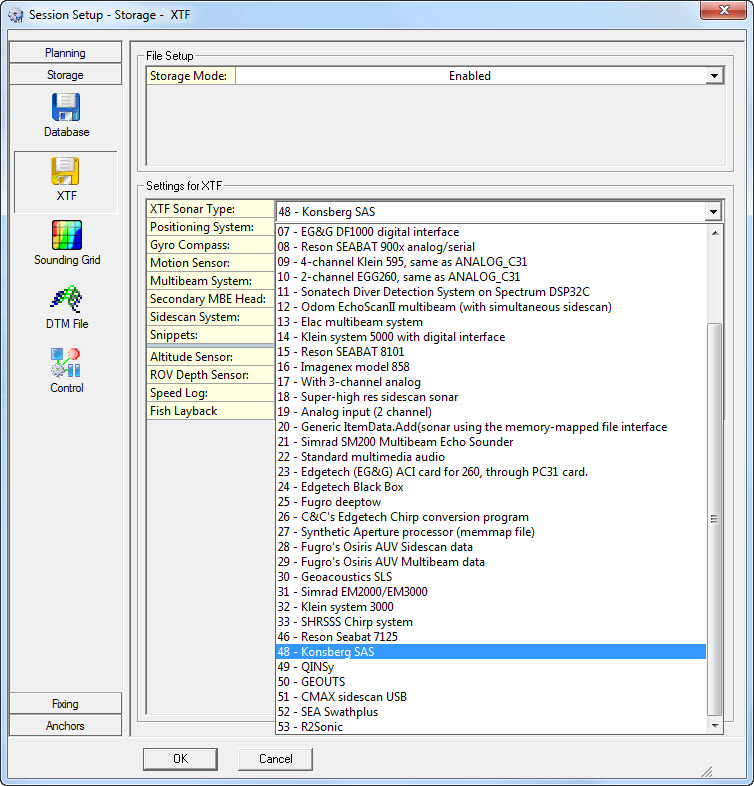Click the Cancel button

(x=275, y=759)
